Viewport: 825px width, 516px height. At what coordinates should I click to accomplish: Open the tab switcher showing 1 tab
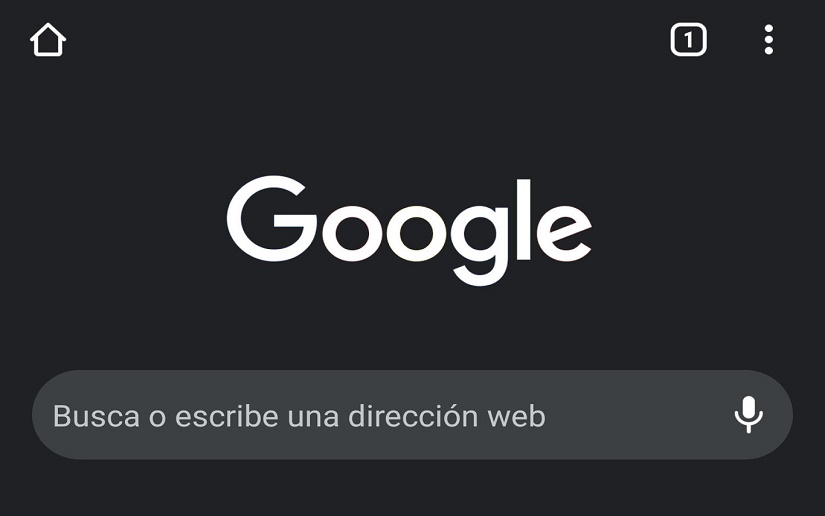pos(688,39)
